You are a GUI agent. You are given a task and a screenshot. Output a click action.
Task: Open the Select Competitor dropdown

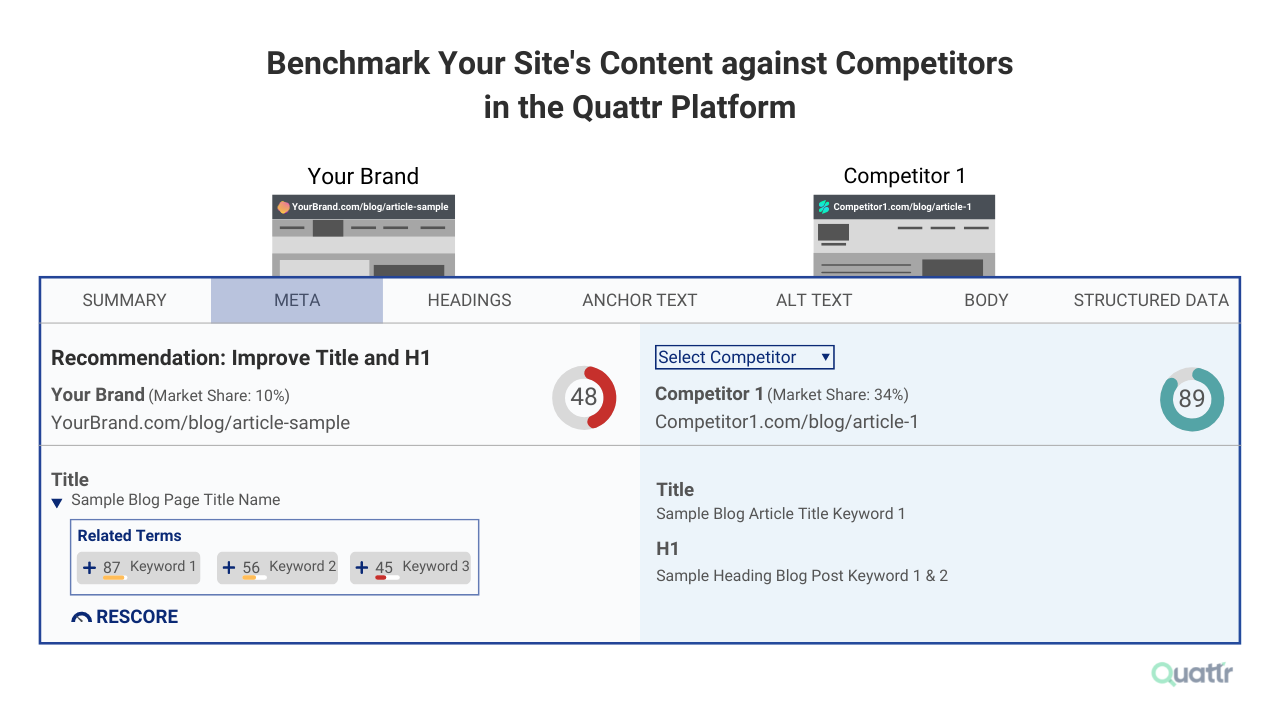tap(744, 357)
